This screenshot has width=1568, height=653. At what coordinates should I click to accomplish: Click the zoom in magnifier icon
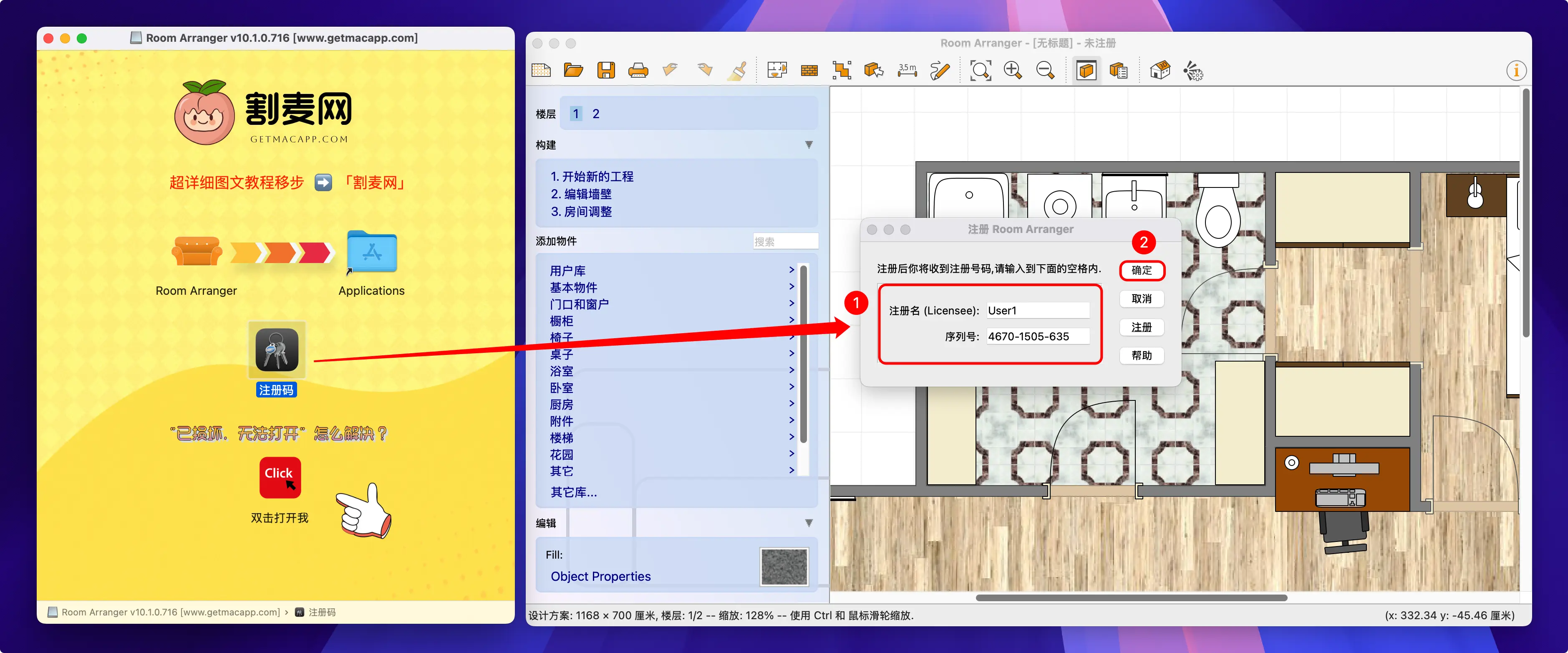[1013, 71]
